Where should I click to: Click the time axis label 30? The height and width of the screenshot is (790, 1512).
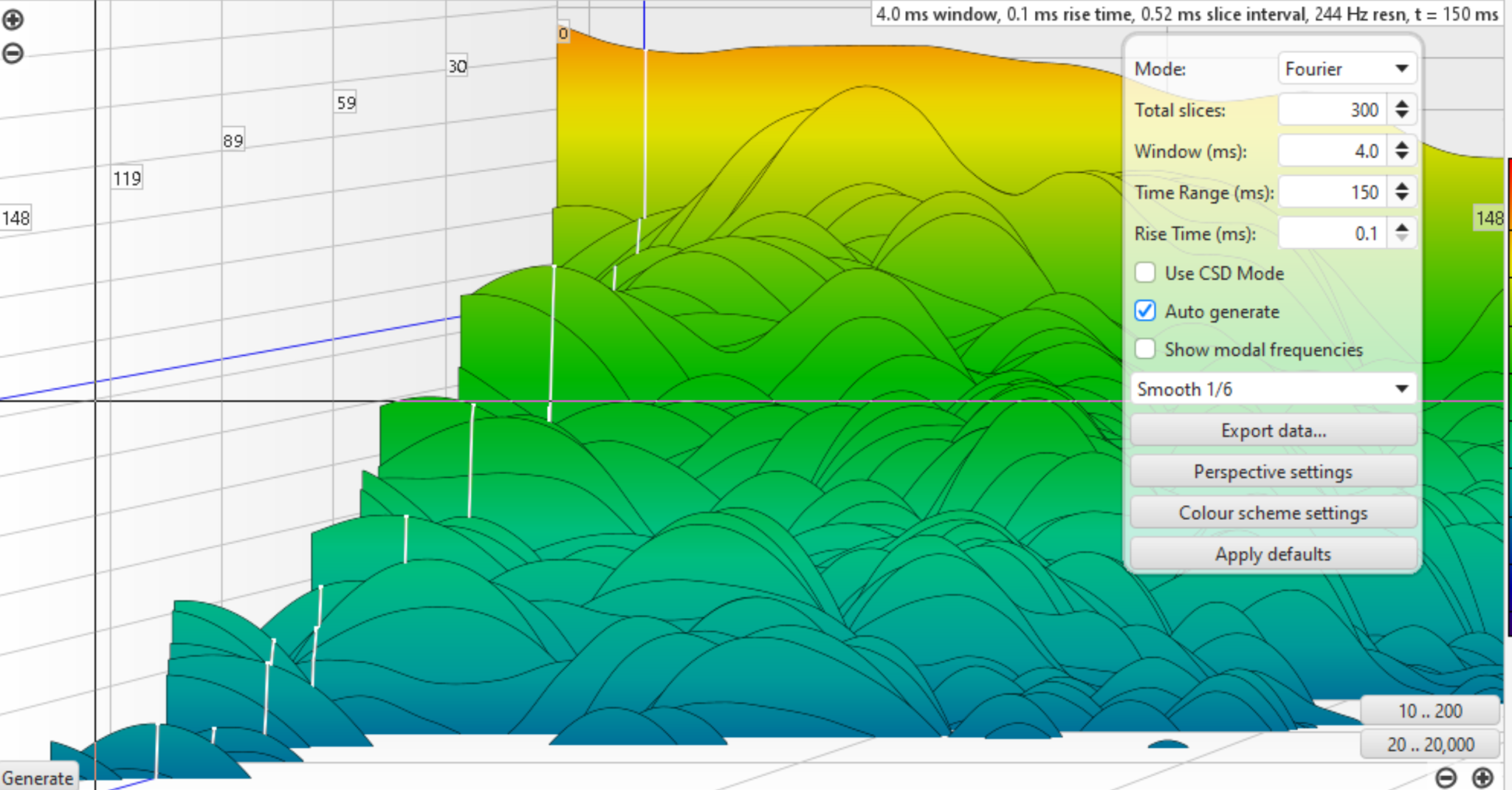[458, 66]
